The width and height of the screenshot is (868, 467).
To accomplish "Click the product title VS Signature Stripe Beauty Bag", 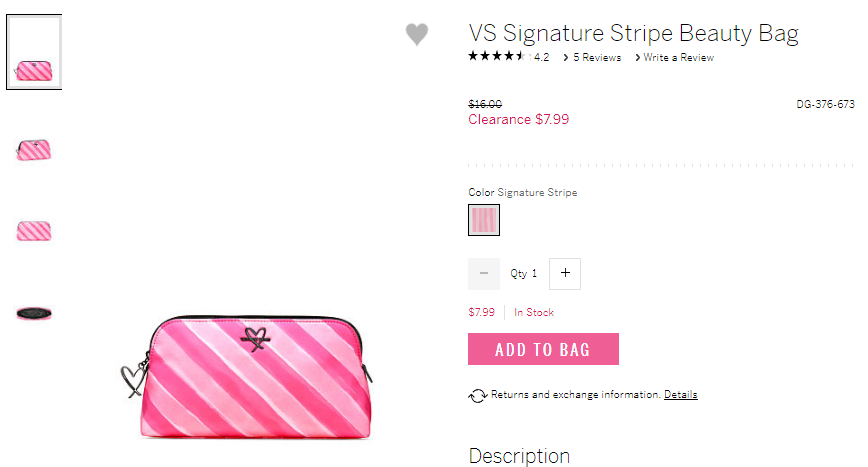I will tap(633, 34).
